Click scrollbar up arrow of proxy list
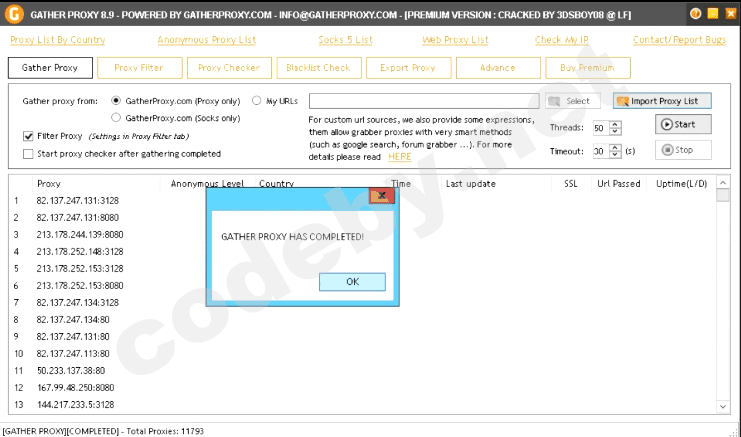This screenshot has width=741, height=437. (723, 183)
